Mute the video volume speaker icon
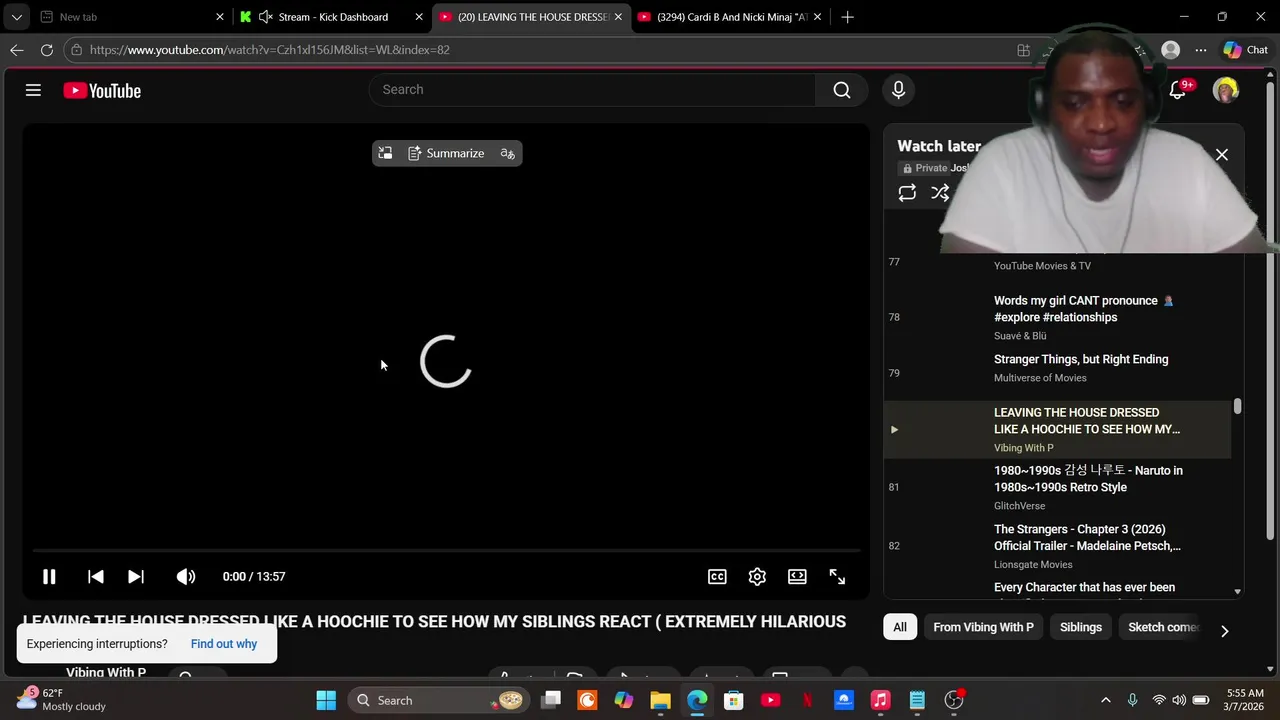Viewport: 1280px width, 720px height. (x=186, y=576)
